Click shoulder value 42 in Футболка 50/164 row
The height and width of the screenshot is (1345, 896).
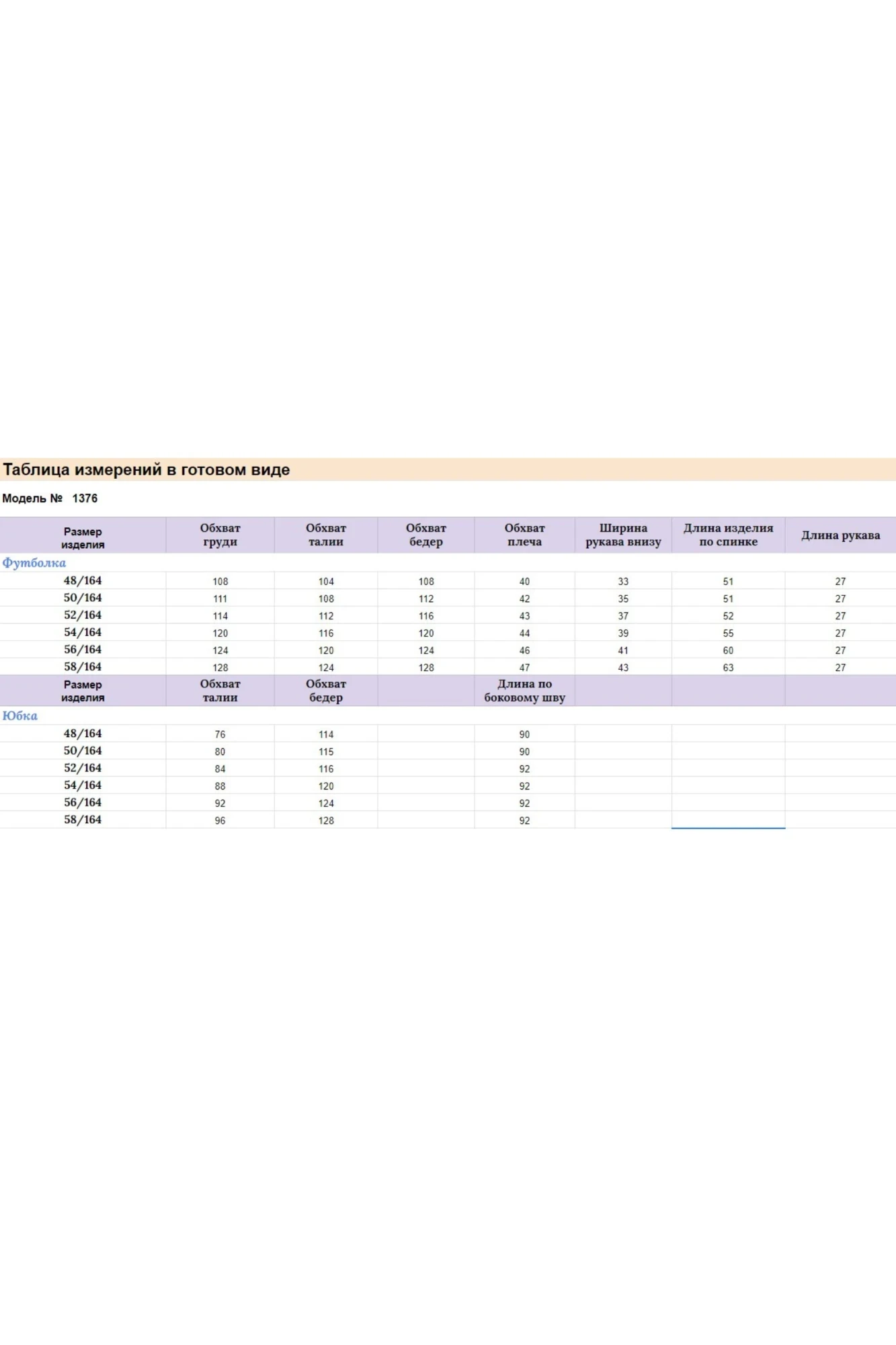click(524, 599)
